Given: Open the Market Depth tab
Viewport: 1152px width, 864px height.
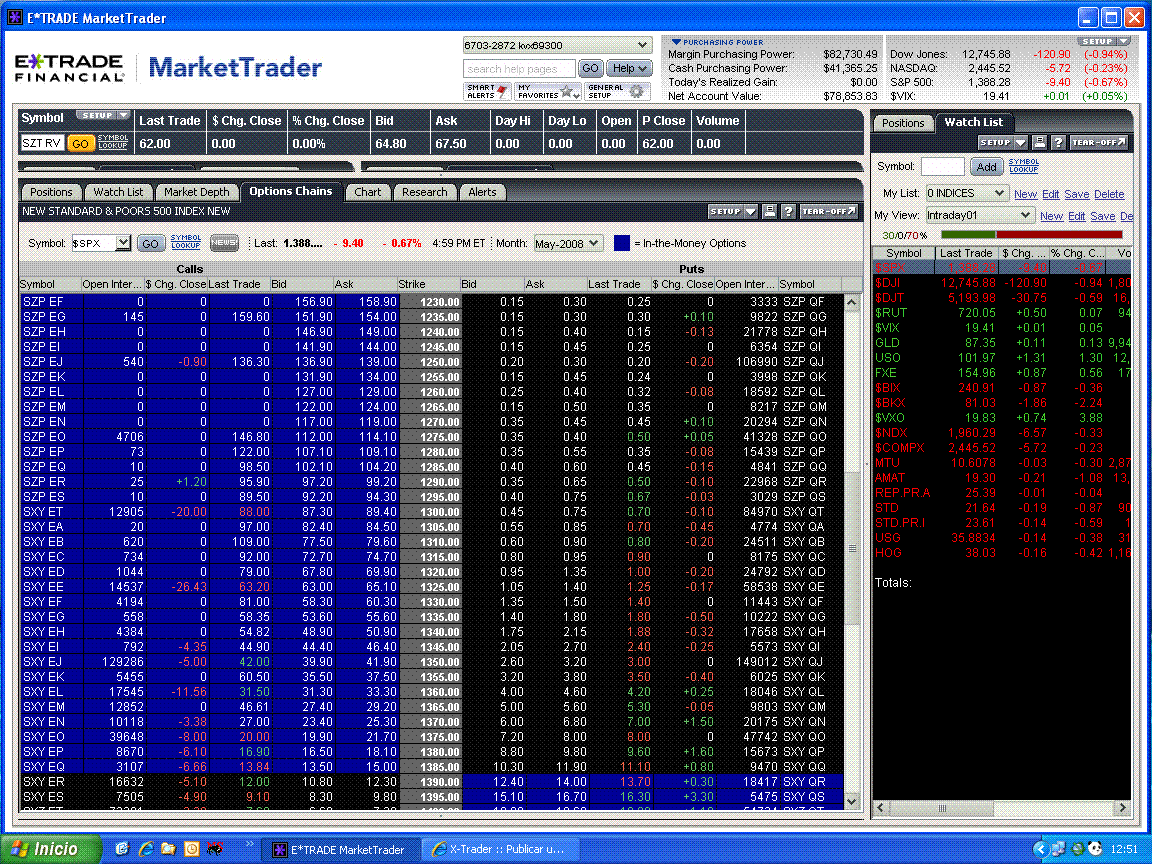Looking at the screenshot, I should [x=196, y=192].
